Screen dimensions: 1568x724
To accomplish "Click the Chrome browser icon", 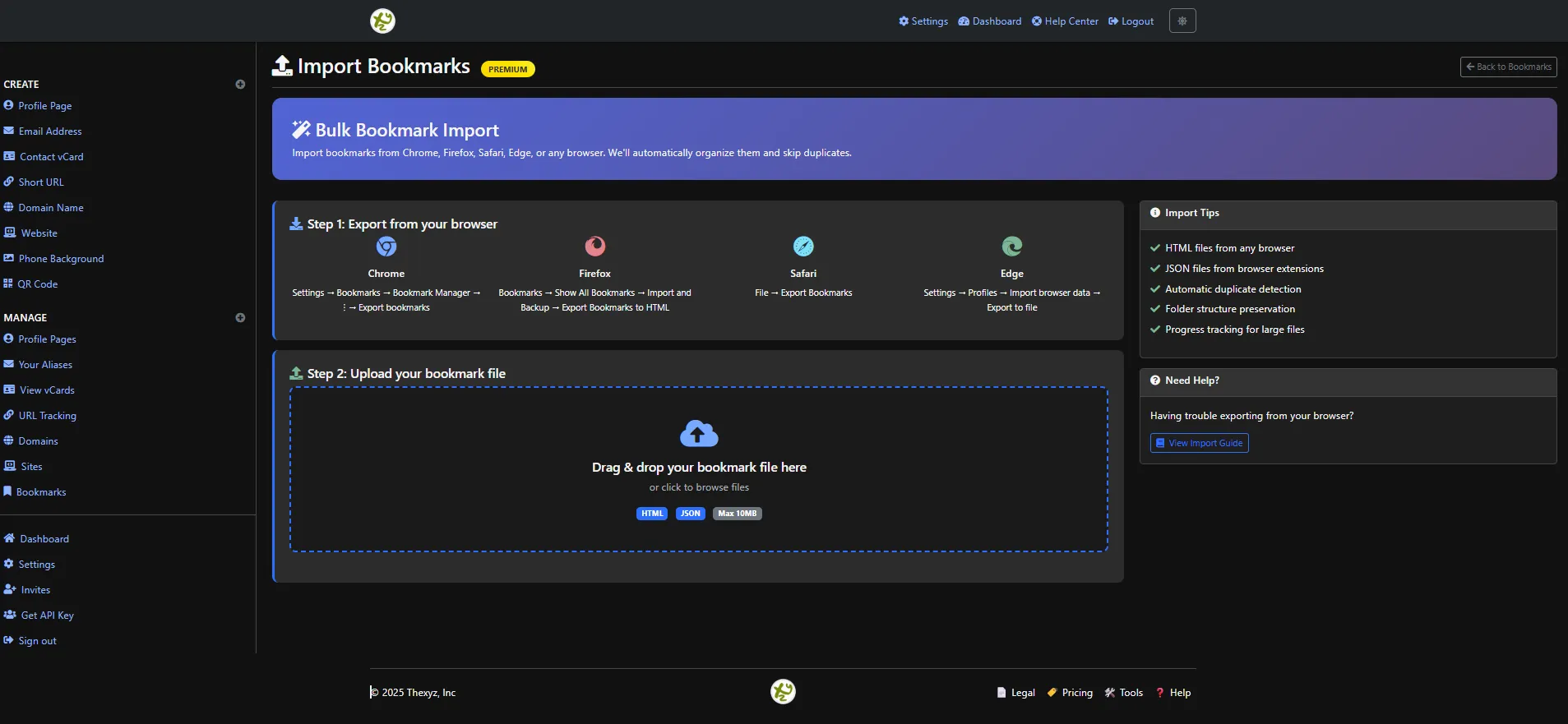I will coord(386,247).
